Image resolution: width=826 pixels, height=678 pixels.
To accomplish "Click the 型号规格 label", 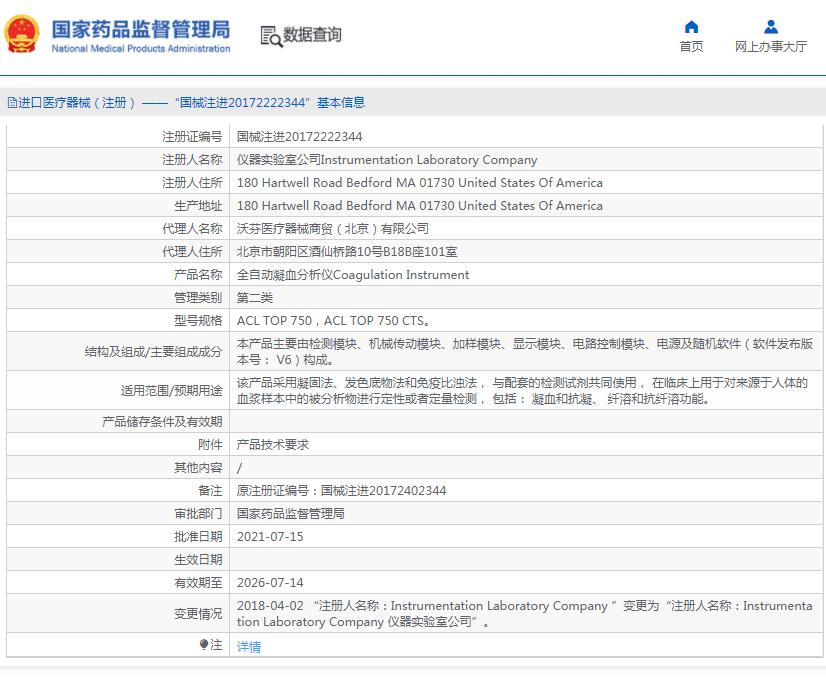I will click(x=198, y=321).
